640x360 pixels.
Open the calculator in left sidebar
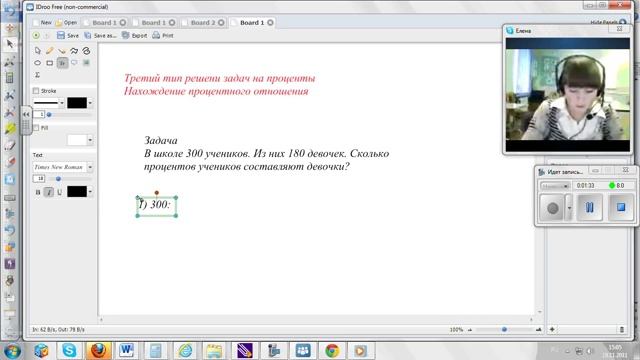[x=10, y=78]
